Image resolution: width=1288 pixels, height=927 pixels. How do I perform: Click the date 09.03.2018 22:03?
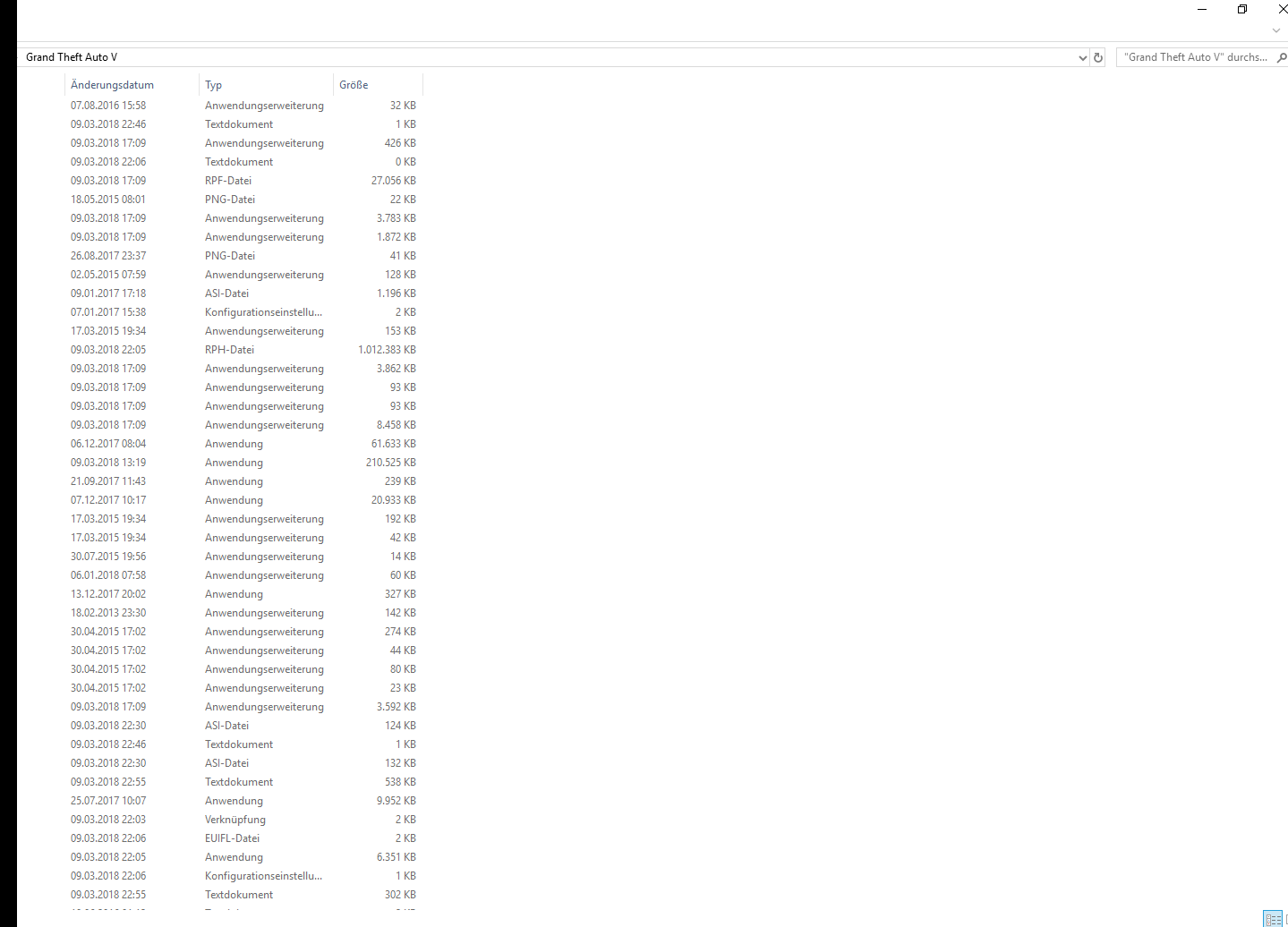pos(108,820)
